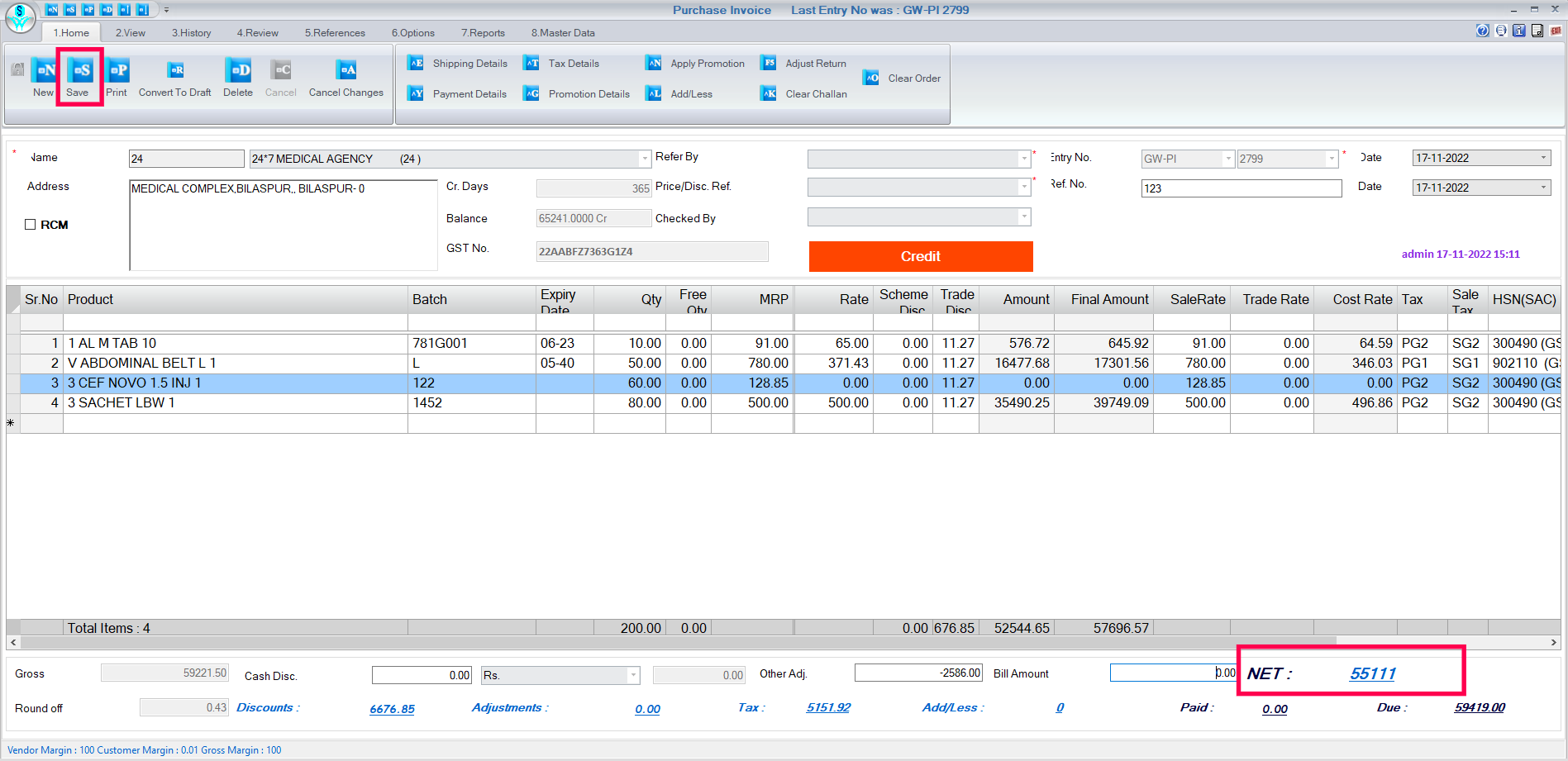
Task: Click the Discounts value 6676.85 link
Action: 392,709
